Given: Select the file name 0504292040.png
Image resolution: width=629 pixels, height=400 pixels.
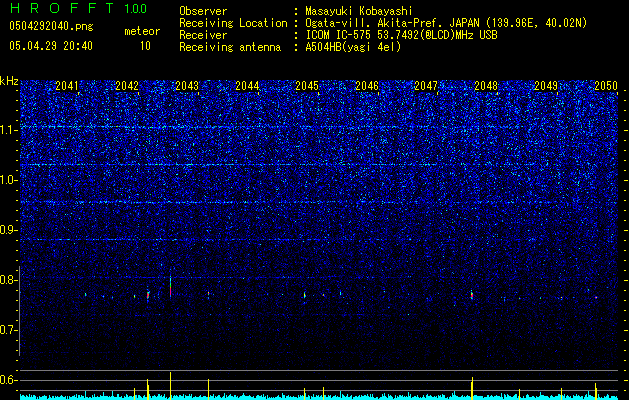Looking at the screenshot, I should 51,26.
